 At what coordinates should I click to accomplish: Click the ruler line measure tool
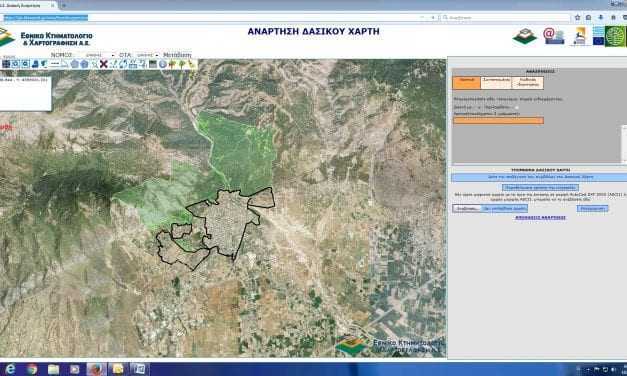click(55, 64)
